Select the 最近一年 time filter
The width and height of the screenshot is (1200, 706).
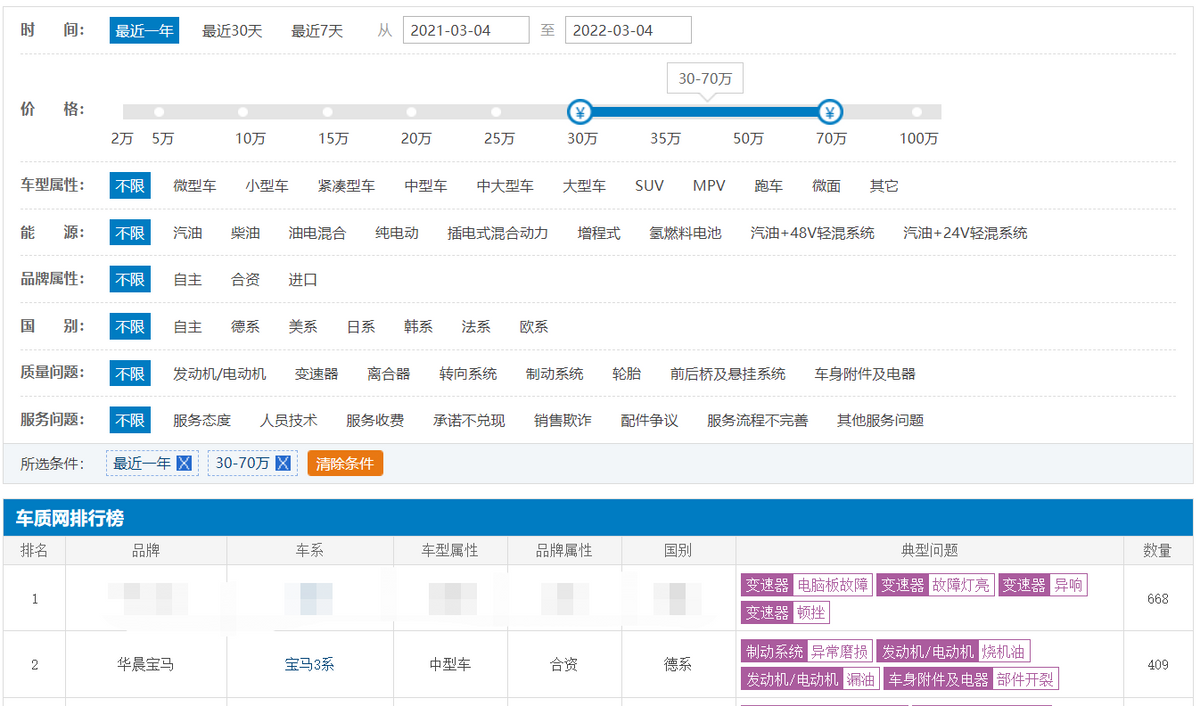pos(144,31)
